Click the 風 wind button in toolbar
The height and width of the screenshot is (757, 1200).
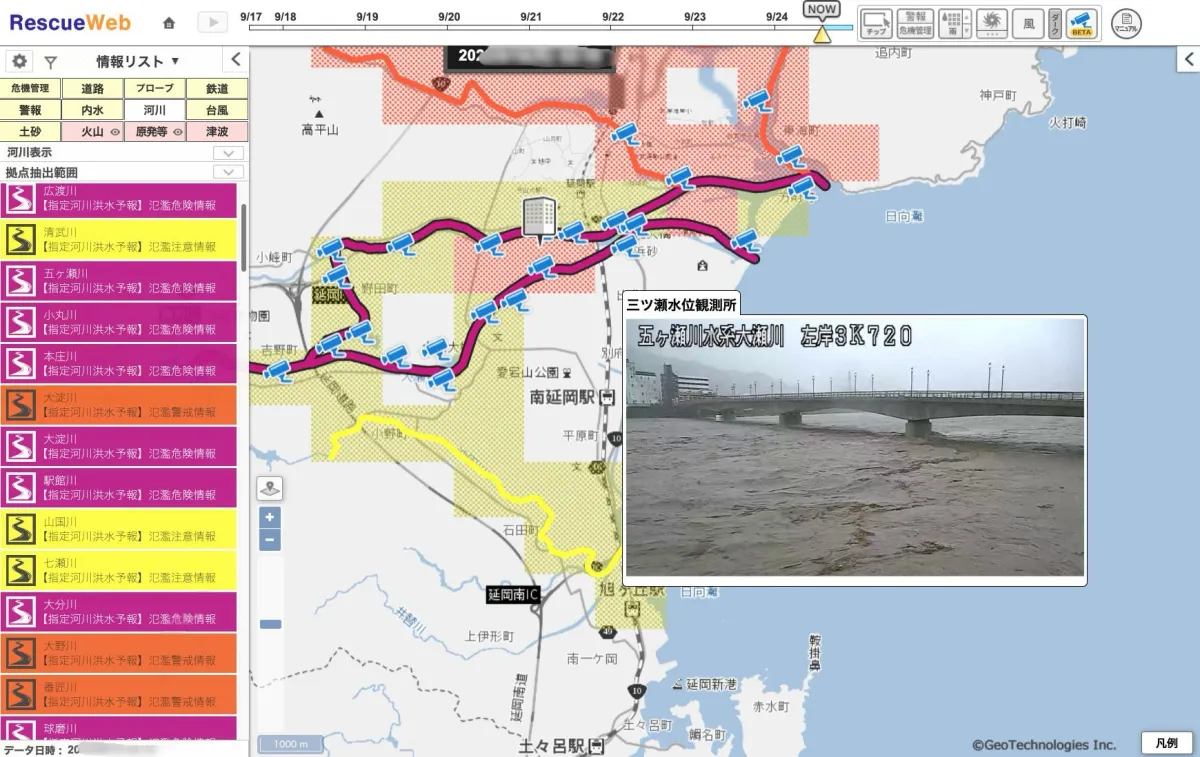(x=1027, y=23)
